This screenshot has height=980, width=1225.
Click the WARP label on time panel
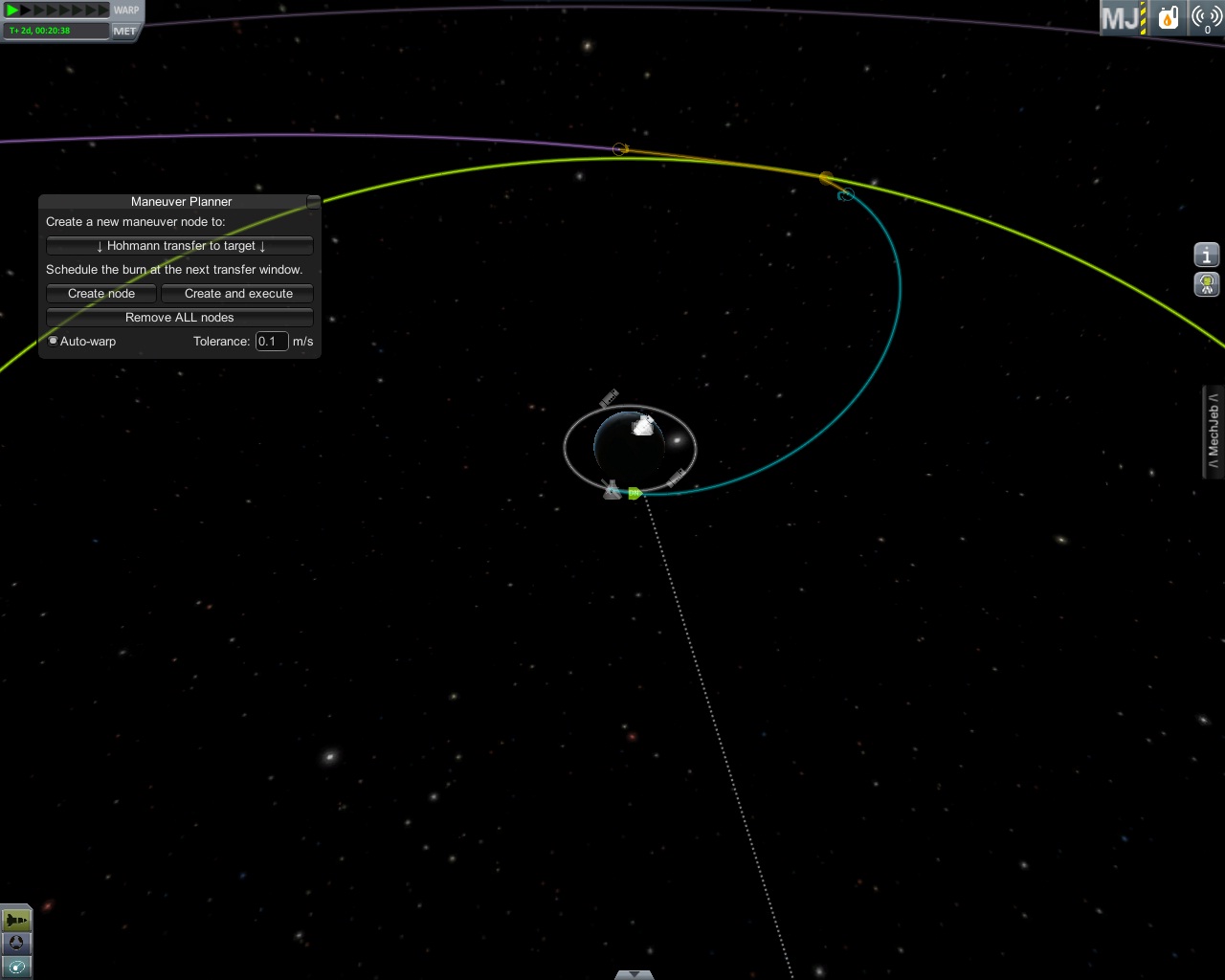coord(126,11)
